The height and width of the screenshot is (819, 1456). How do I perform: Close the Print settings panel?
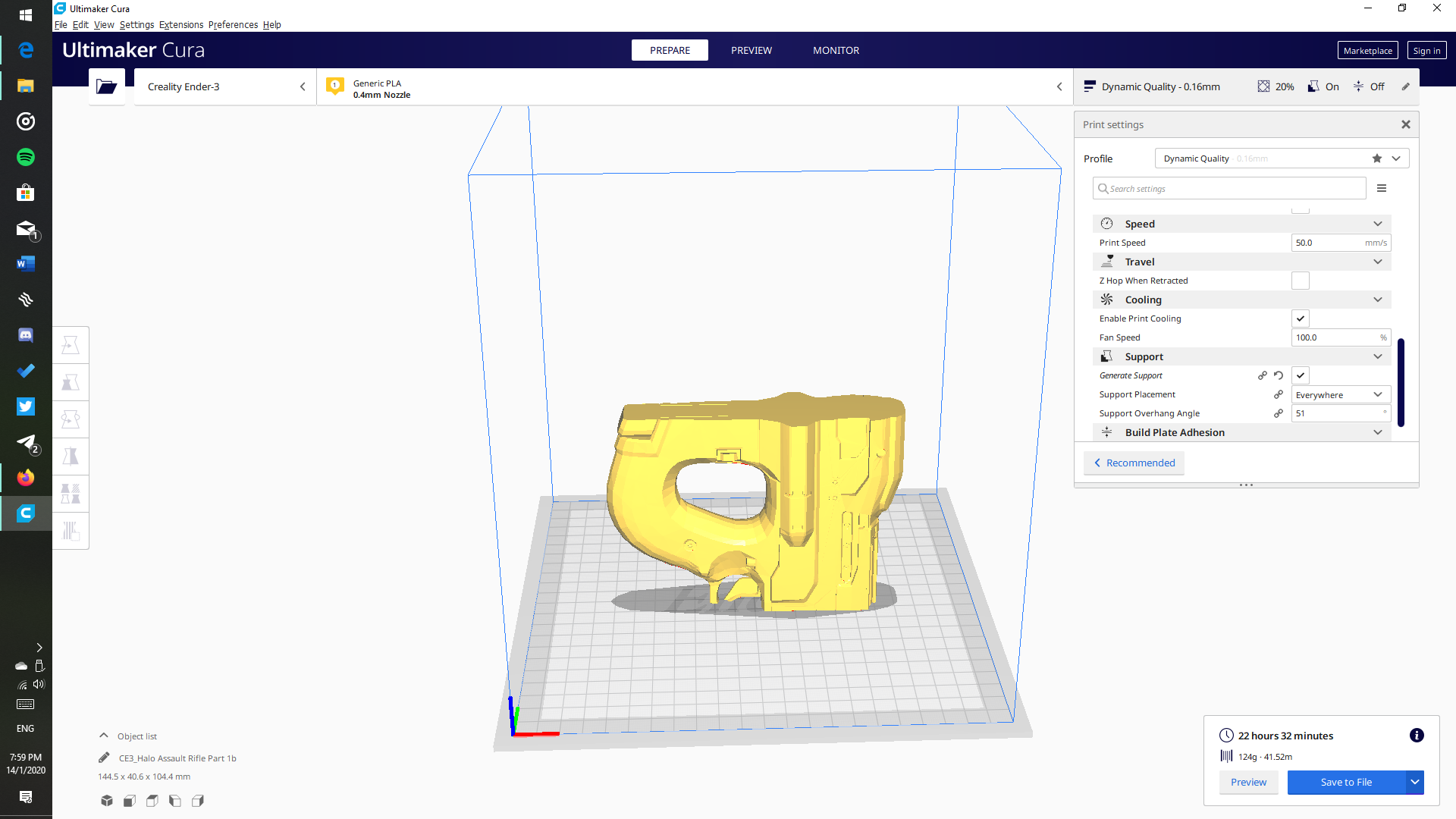[x=1406, y=124]
